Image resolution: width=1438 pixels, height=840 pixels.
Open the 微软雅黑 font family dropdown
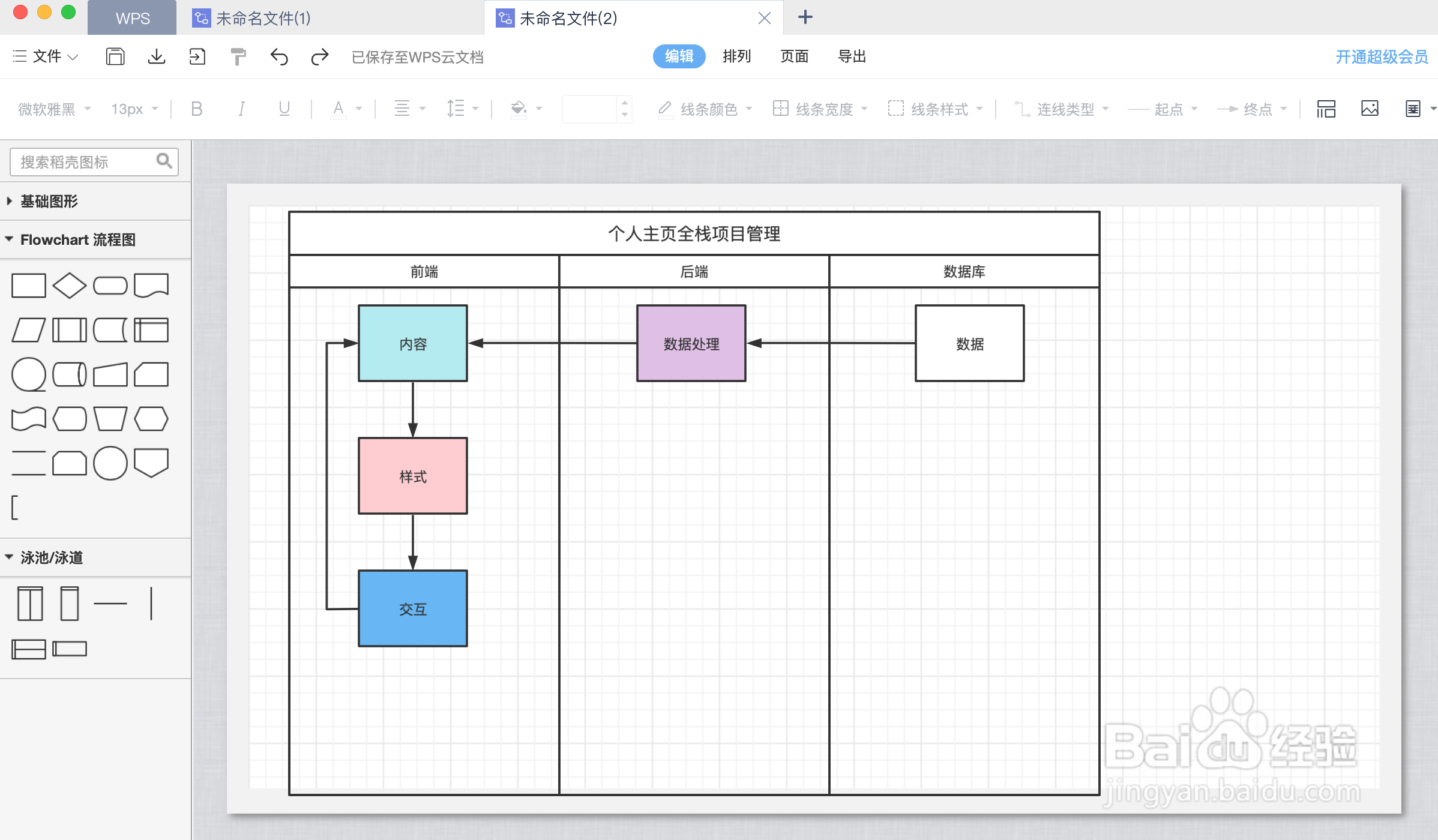tap(54, 109)
